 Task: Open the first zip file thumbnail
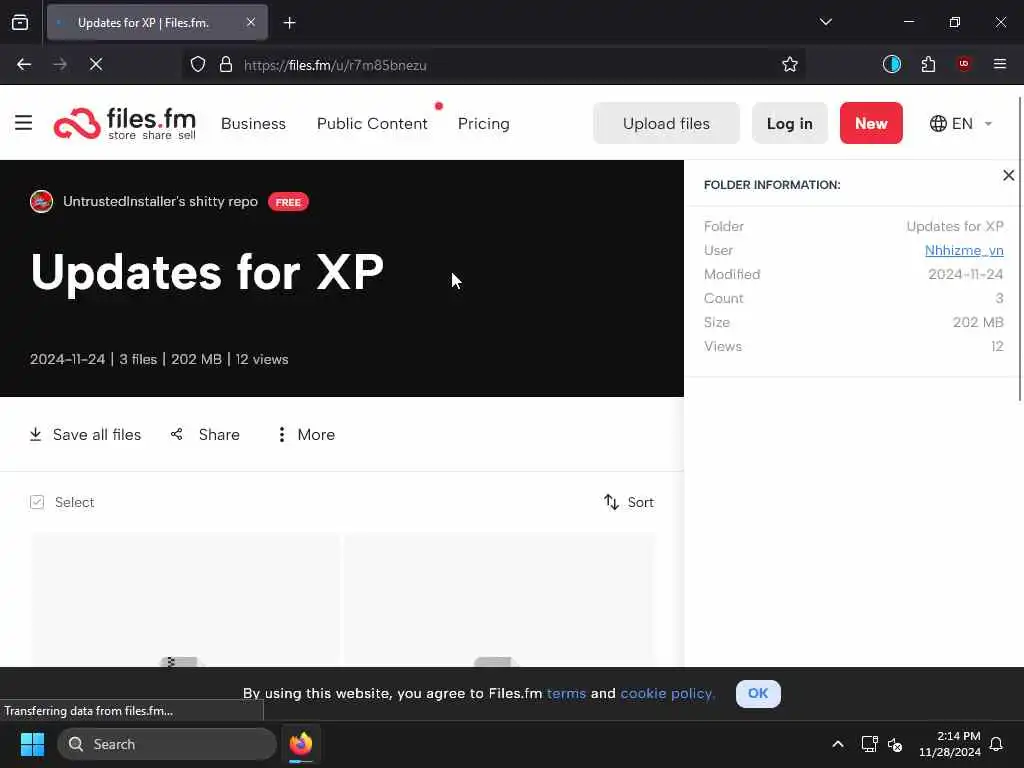185,600
